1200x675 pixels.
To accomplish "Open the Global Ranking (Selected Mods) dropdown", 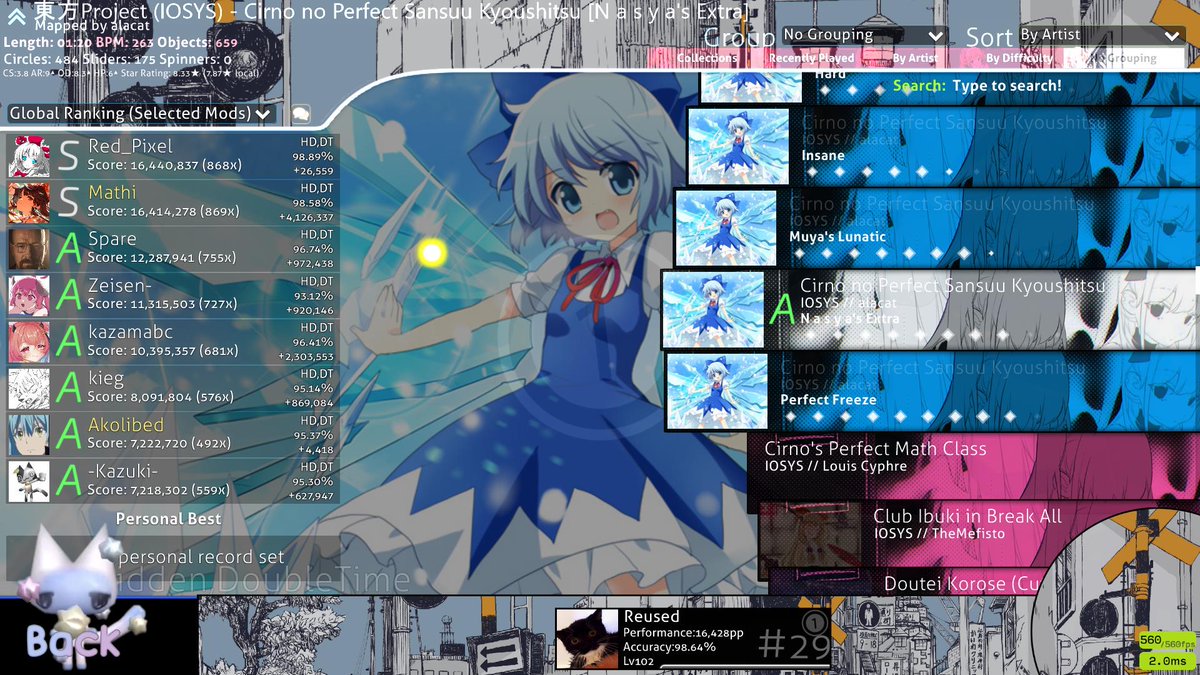I will (x=141, y=114).
